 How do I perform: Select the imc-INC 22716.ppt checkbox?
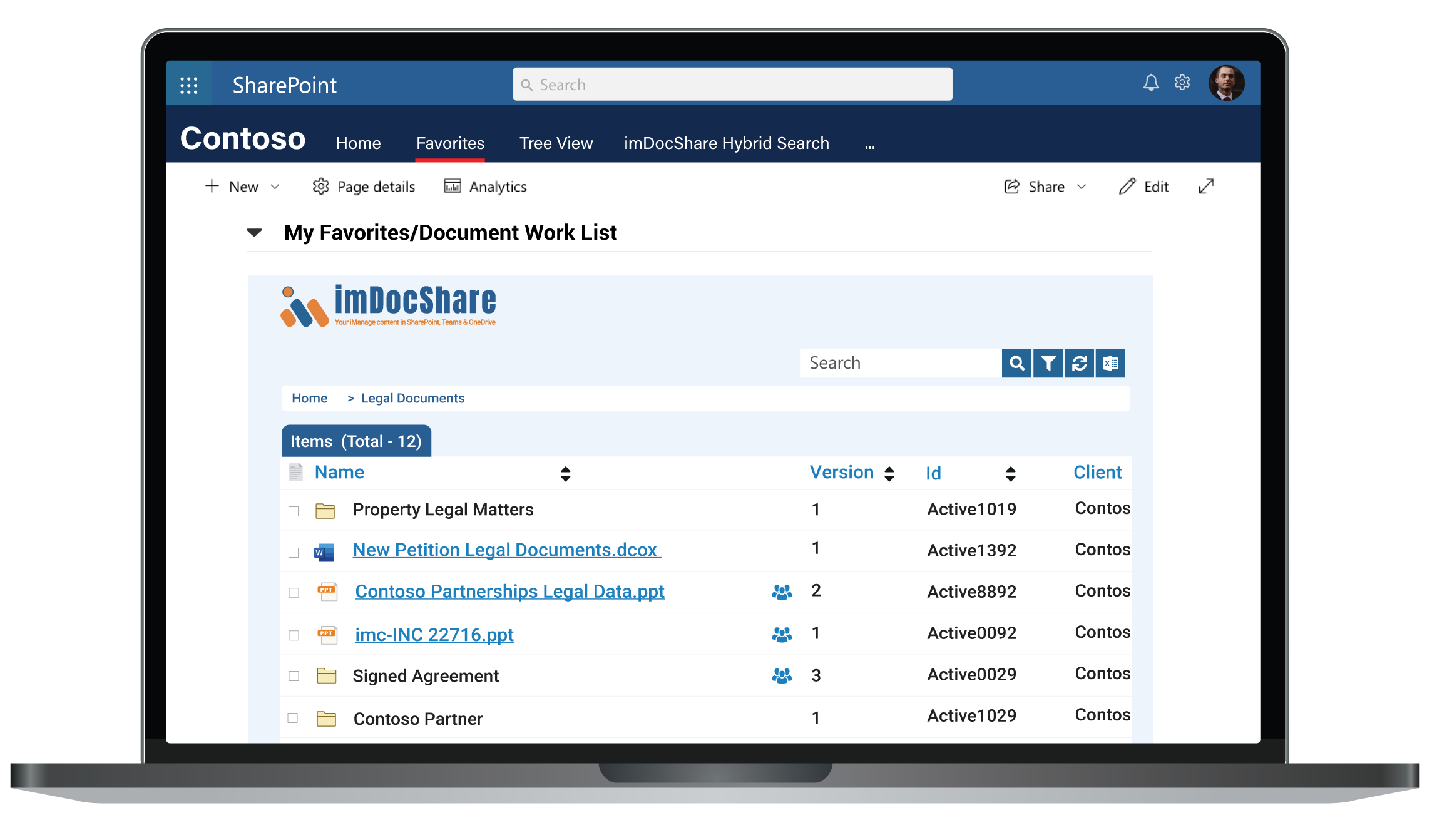294,635
